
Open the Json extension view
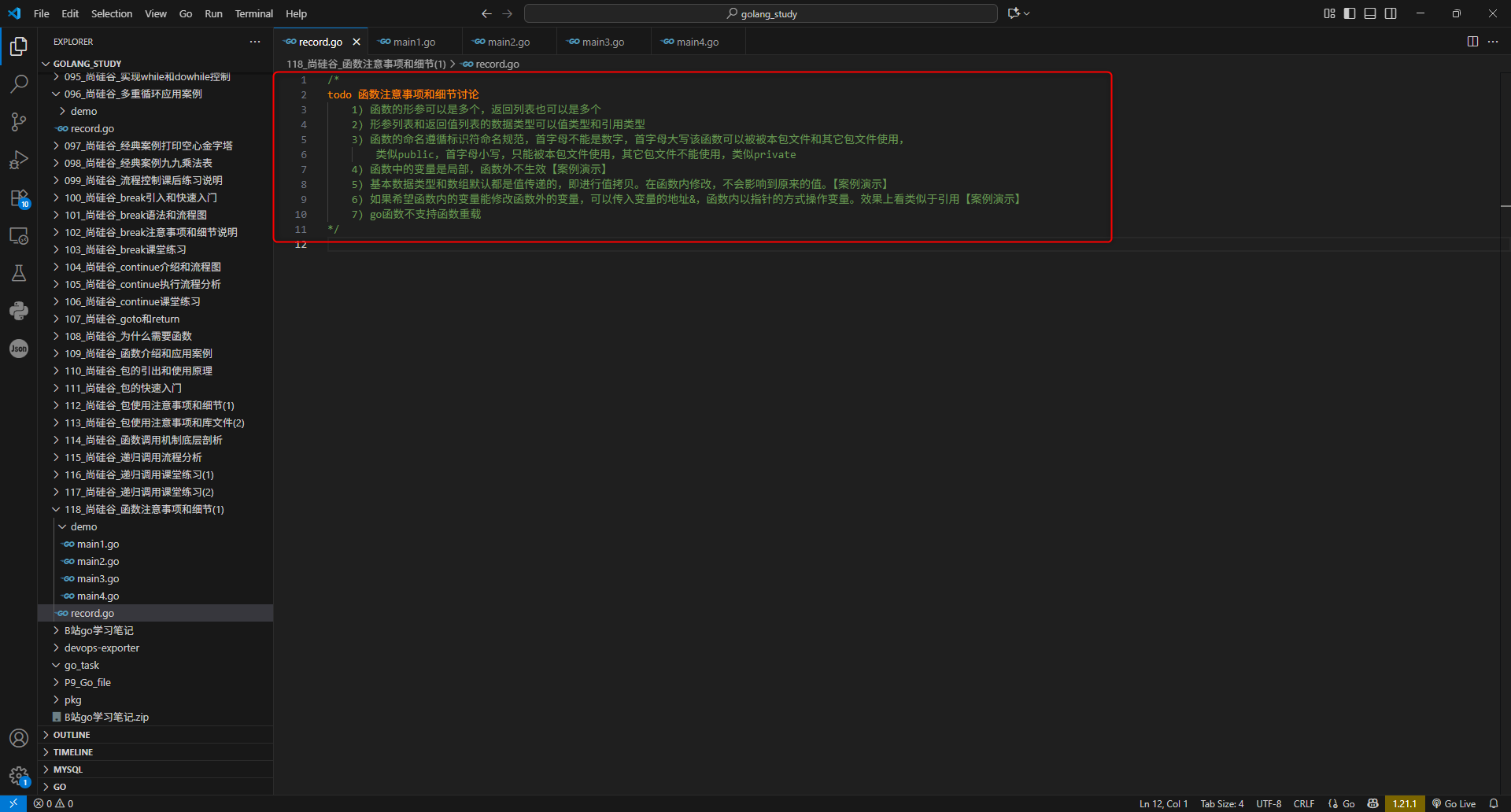click(x=19, y=349)
